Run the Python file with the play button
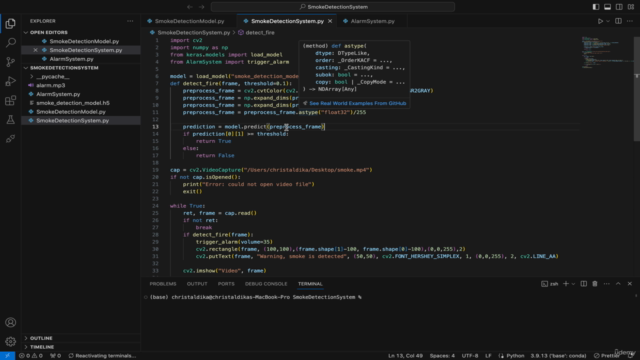Viewport: 640px width, 360px height. coord(600,21)
